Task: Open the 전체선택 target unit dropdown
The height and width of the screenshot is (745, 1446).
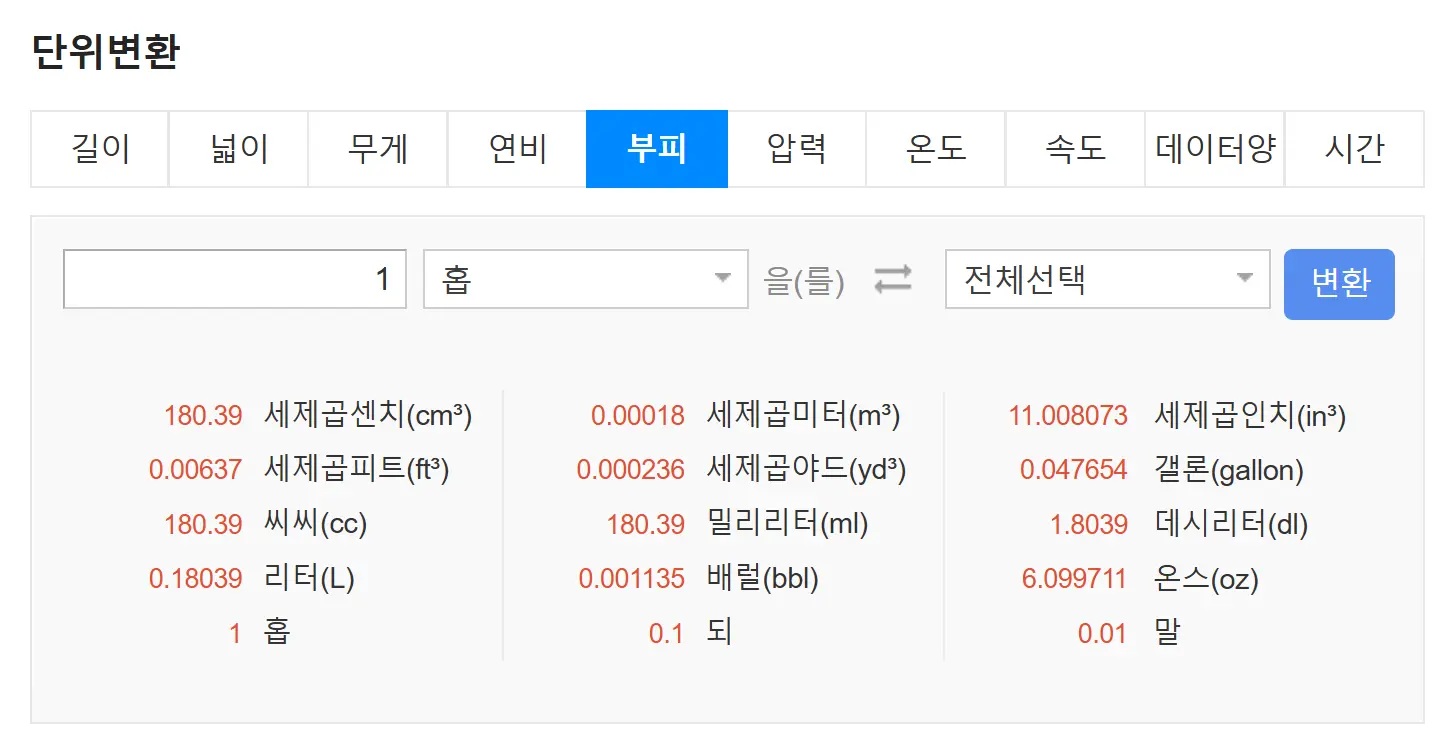Action: click(1107, 280)
